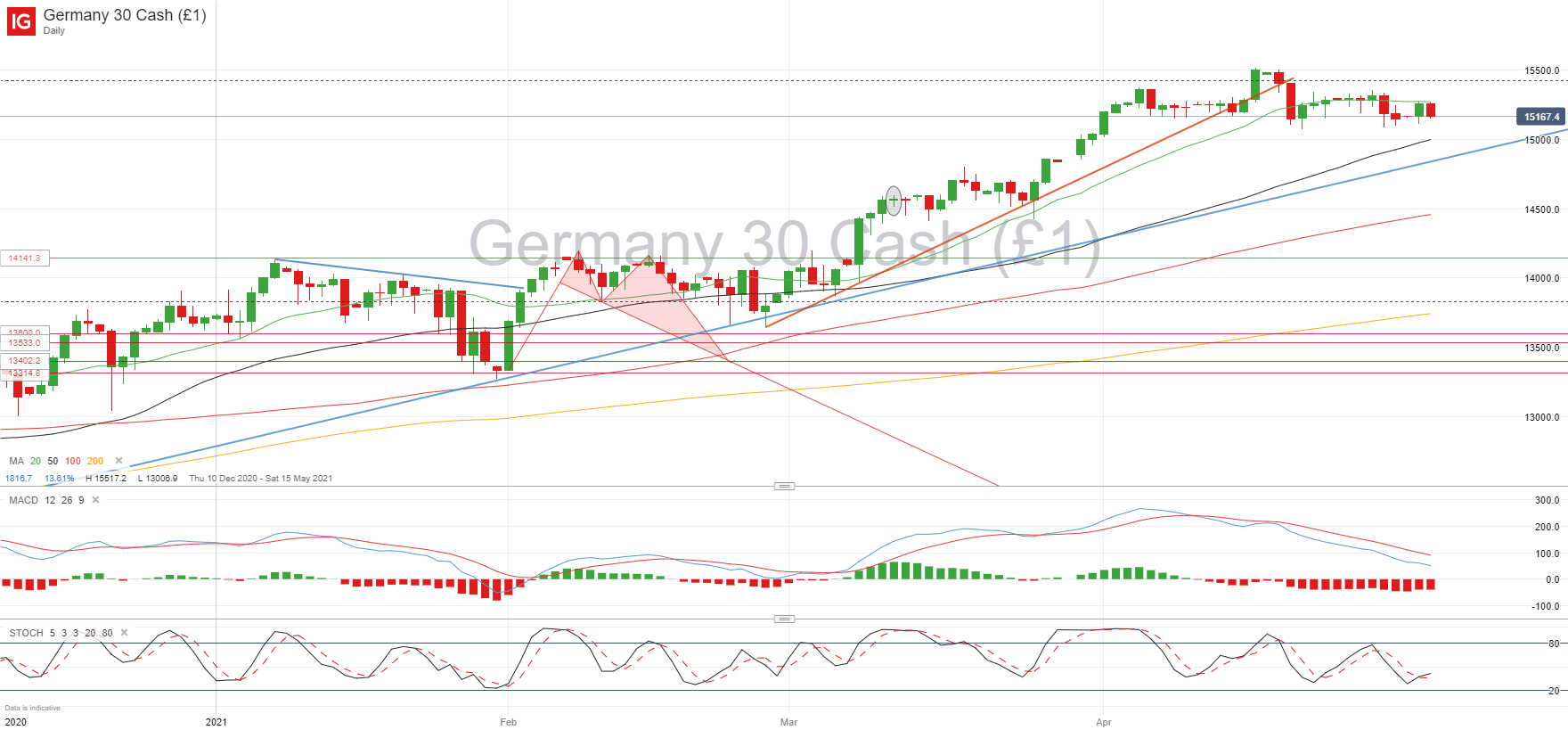Select the 13314.8 horizontal level label

click(25, 373)
